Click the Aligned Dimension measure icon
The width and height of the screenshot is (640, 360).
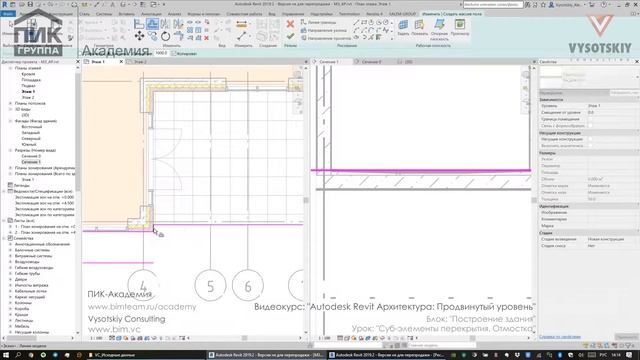242,24
